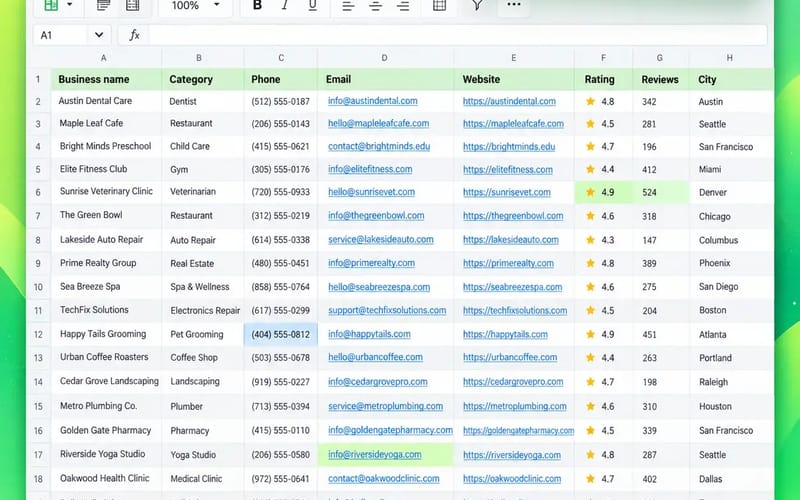
Task: Select the reviews cell showing 524
Action: (661, 192)
